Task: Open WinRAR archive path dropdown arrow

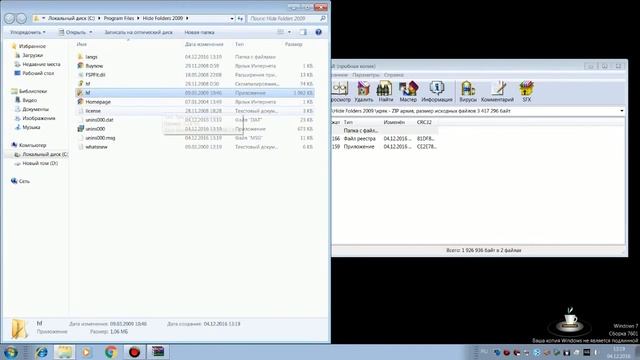Action: tap(622, 111)
